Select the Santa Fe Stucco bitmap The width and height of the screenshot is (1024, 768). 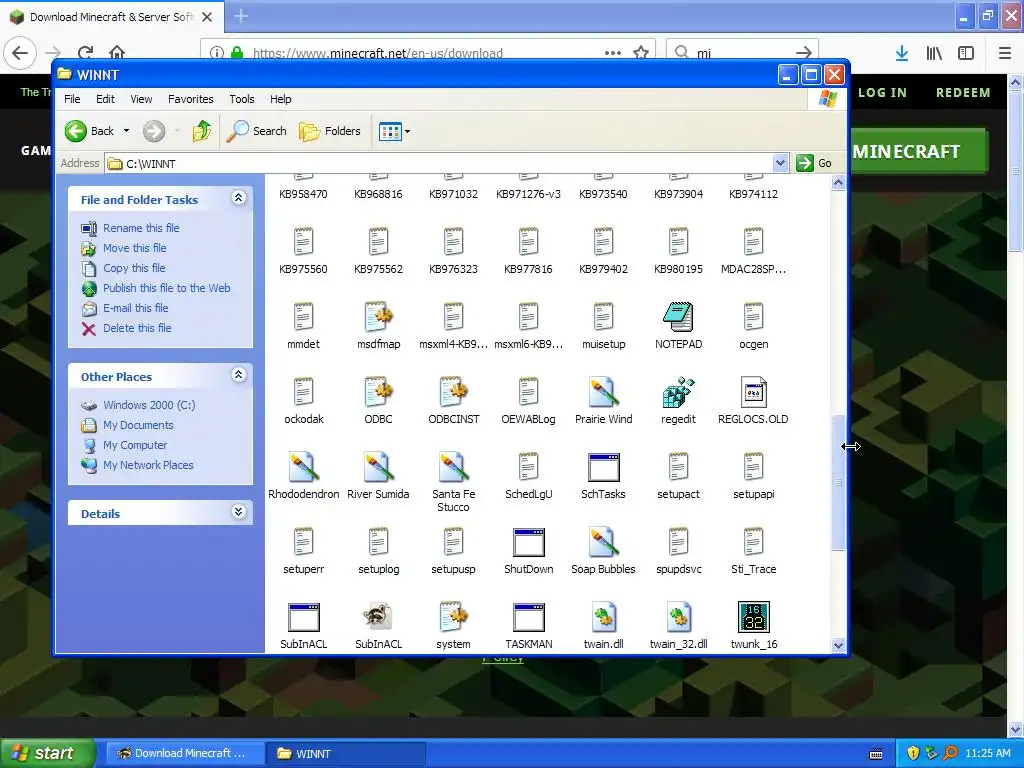[453, 467]
